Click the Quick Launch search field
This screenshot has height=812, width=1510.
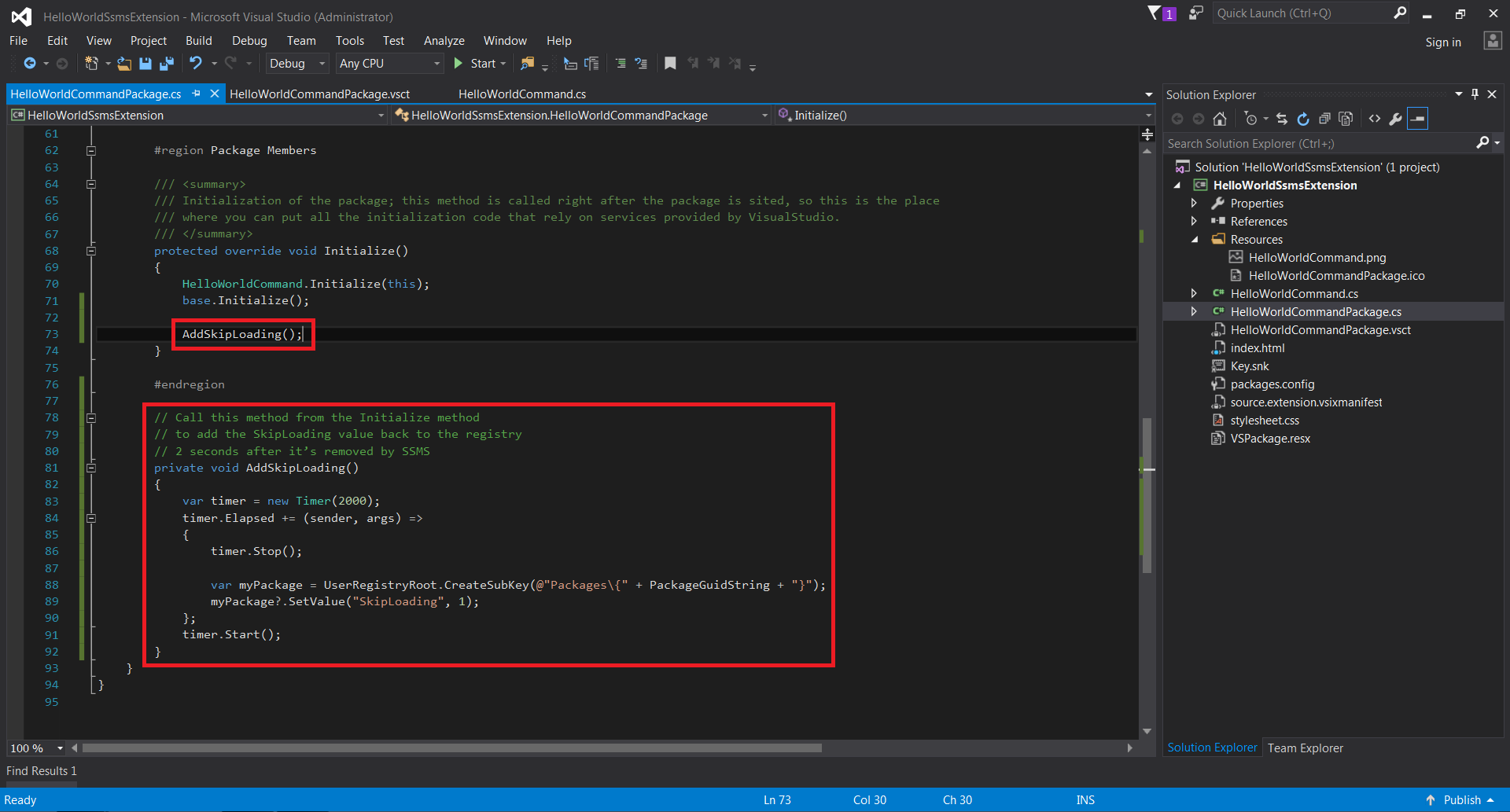(1302, 13)
